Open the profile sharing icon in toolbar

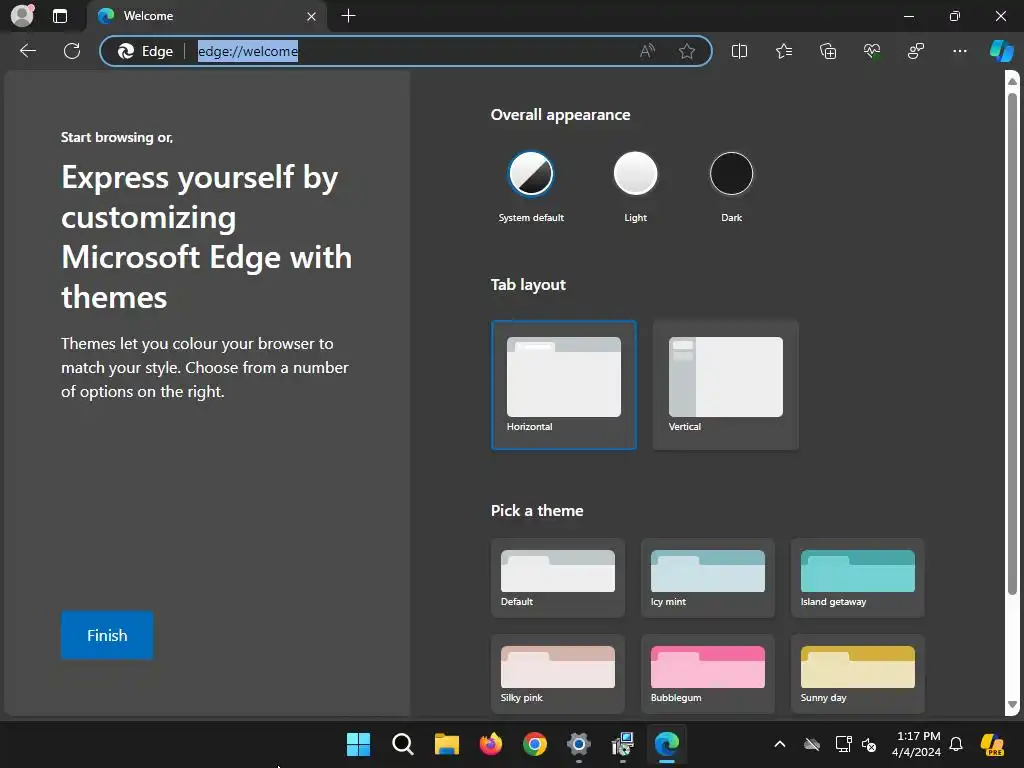tap(916, 51)
